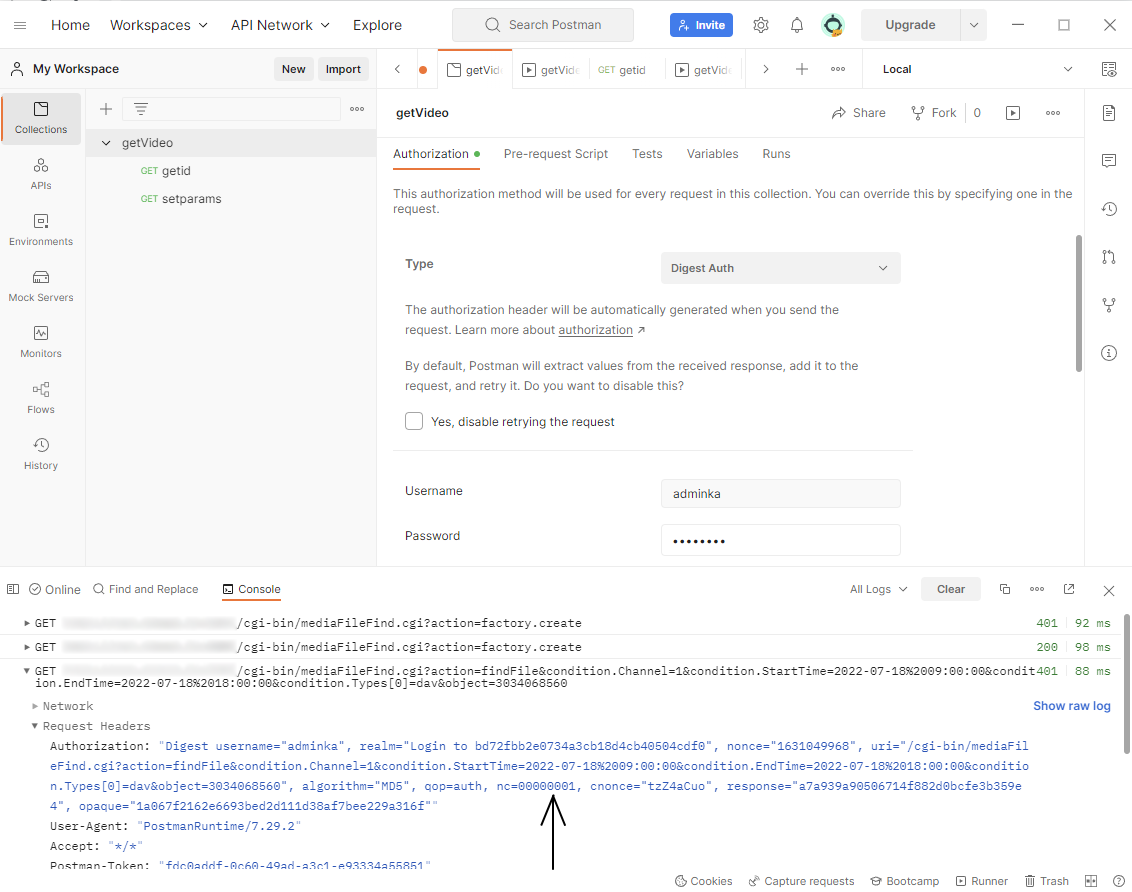The image size is (1132, 892).
Task: Open Postman settings via gear icon
Action: pos(761,25)
